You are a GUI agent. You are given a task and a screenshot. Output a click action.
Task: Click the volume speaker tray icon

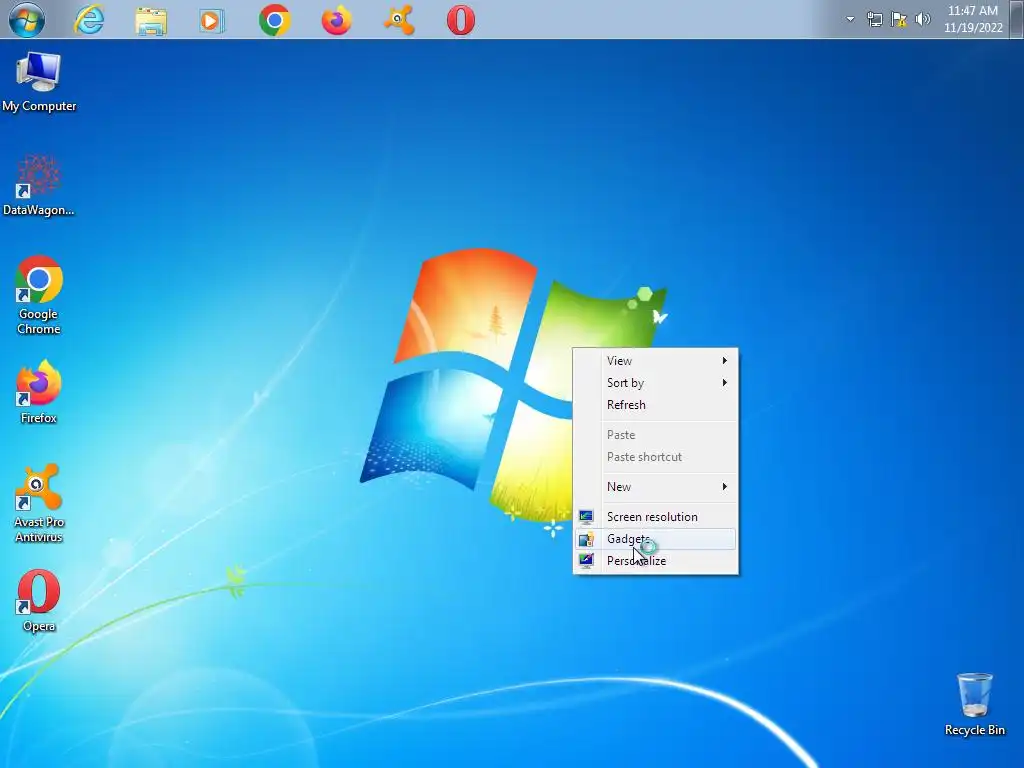922,19
